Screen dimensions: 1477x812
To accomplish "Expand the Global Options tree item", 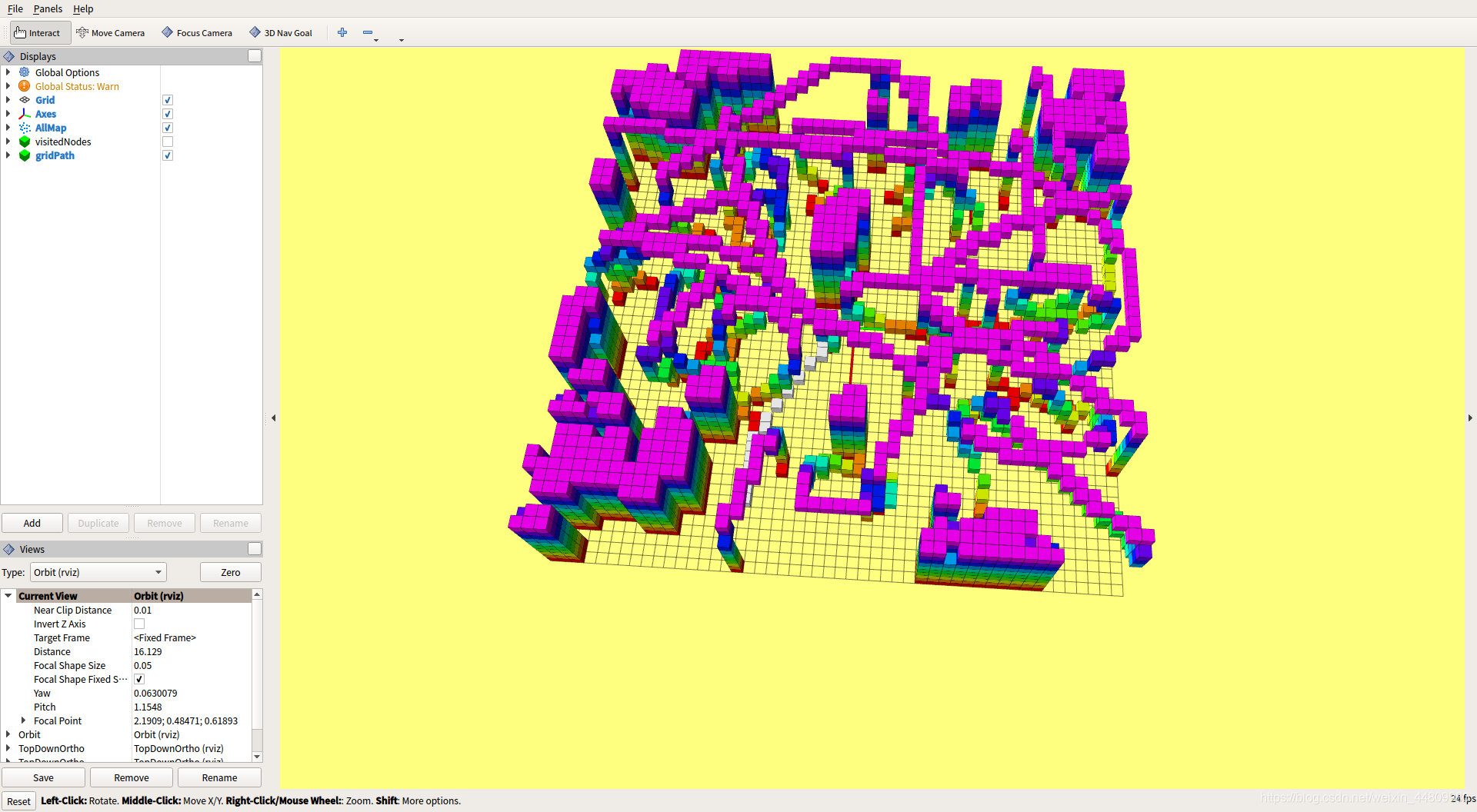I will point(8,72).
